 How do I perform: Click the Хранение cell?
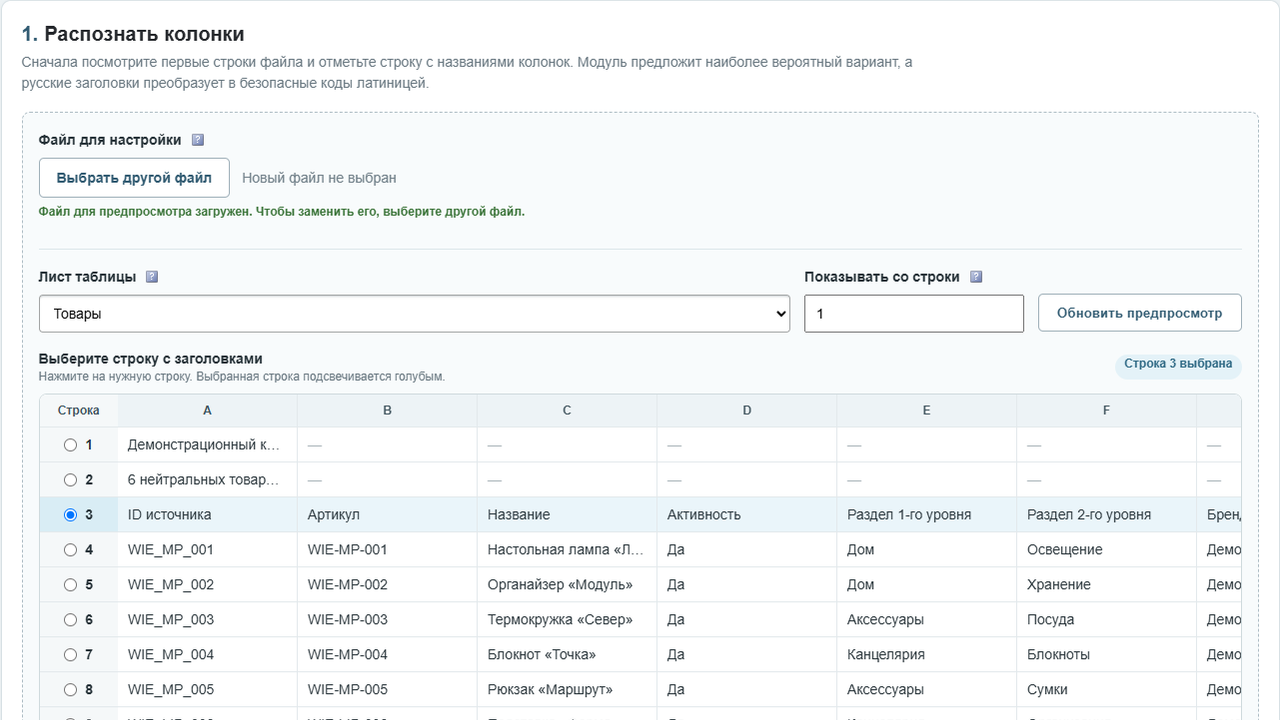click(1106, 585)
